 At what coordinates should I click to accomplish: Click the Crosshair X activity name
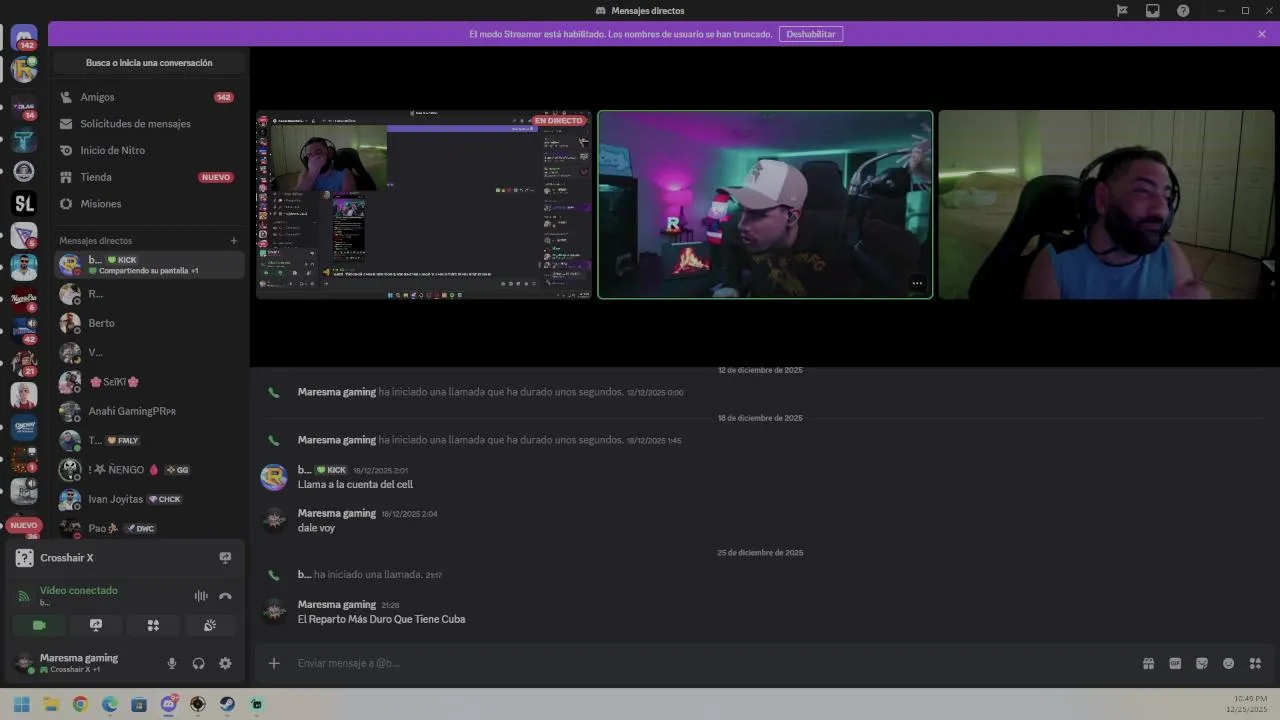tap(67, 558)
